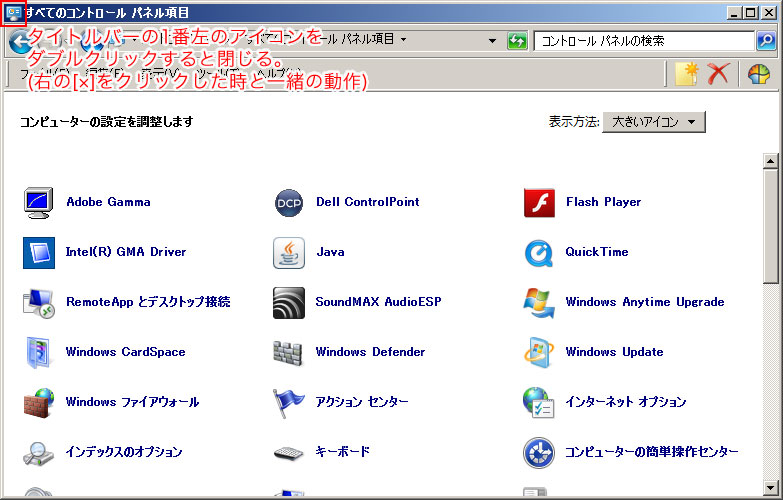Viewport: 783px width, 500px height.
Task: Open the RemoteApp とデスクトップ接続 icon
Action: [38, 303]
